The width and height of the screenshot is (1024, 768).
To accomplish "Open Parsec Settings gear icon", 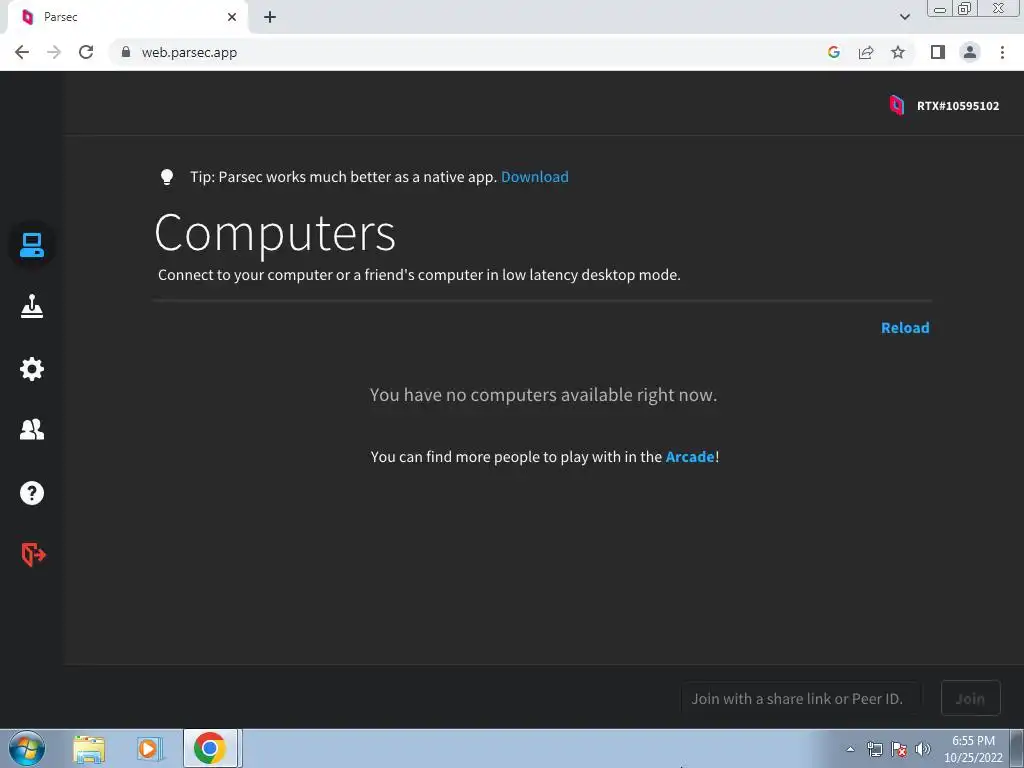I will (31, 369).
